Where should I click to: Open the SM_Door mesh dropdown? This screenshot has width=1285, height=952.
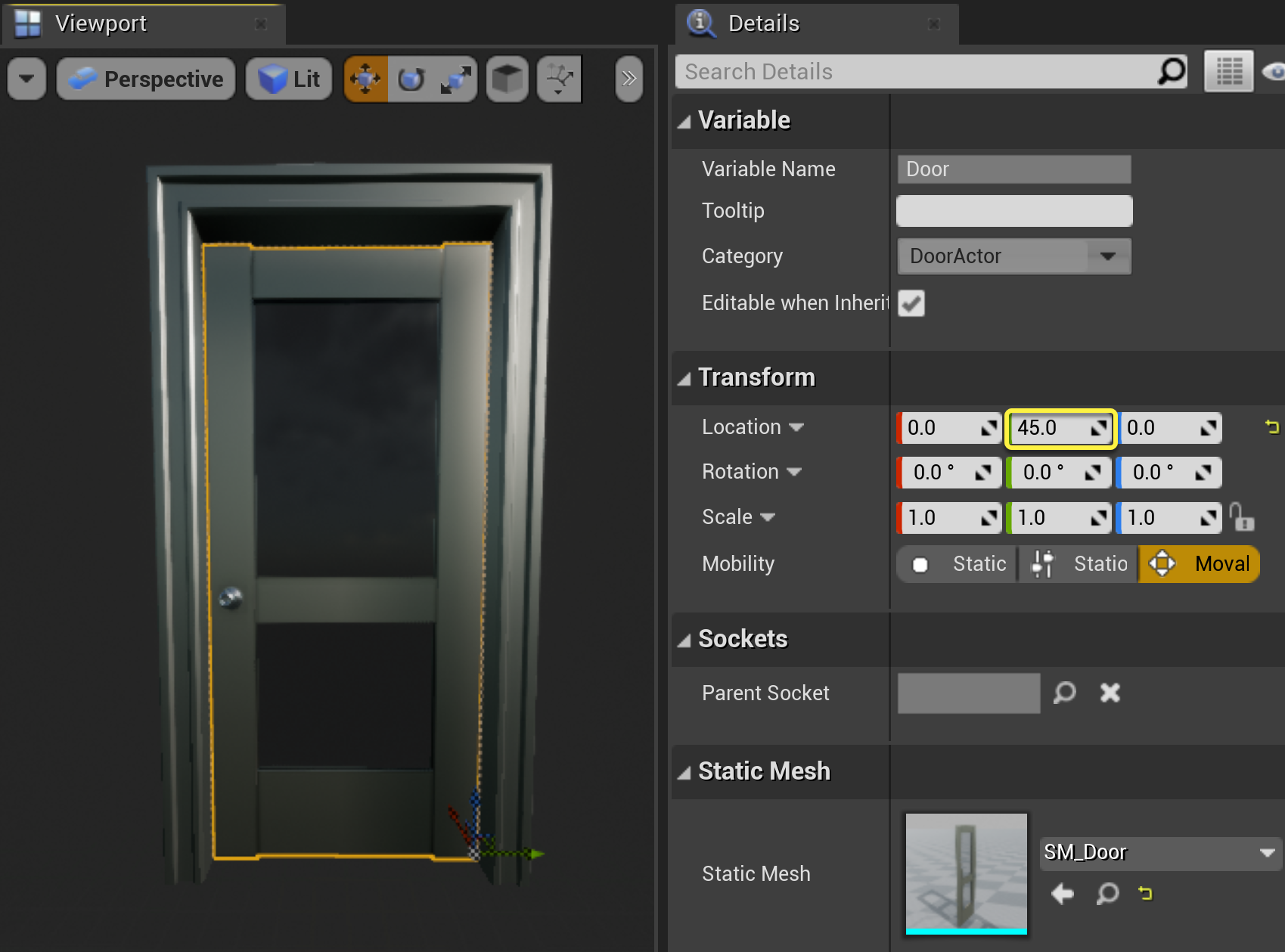pyautogui.click(x=1267, y=853)
